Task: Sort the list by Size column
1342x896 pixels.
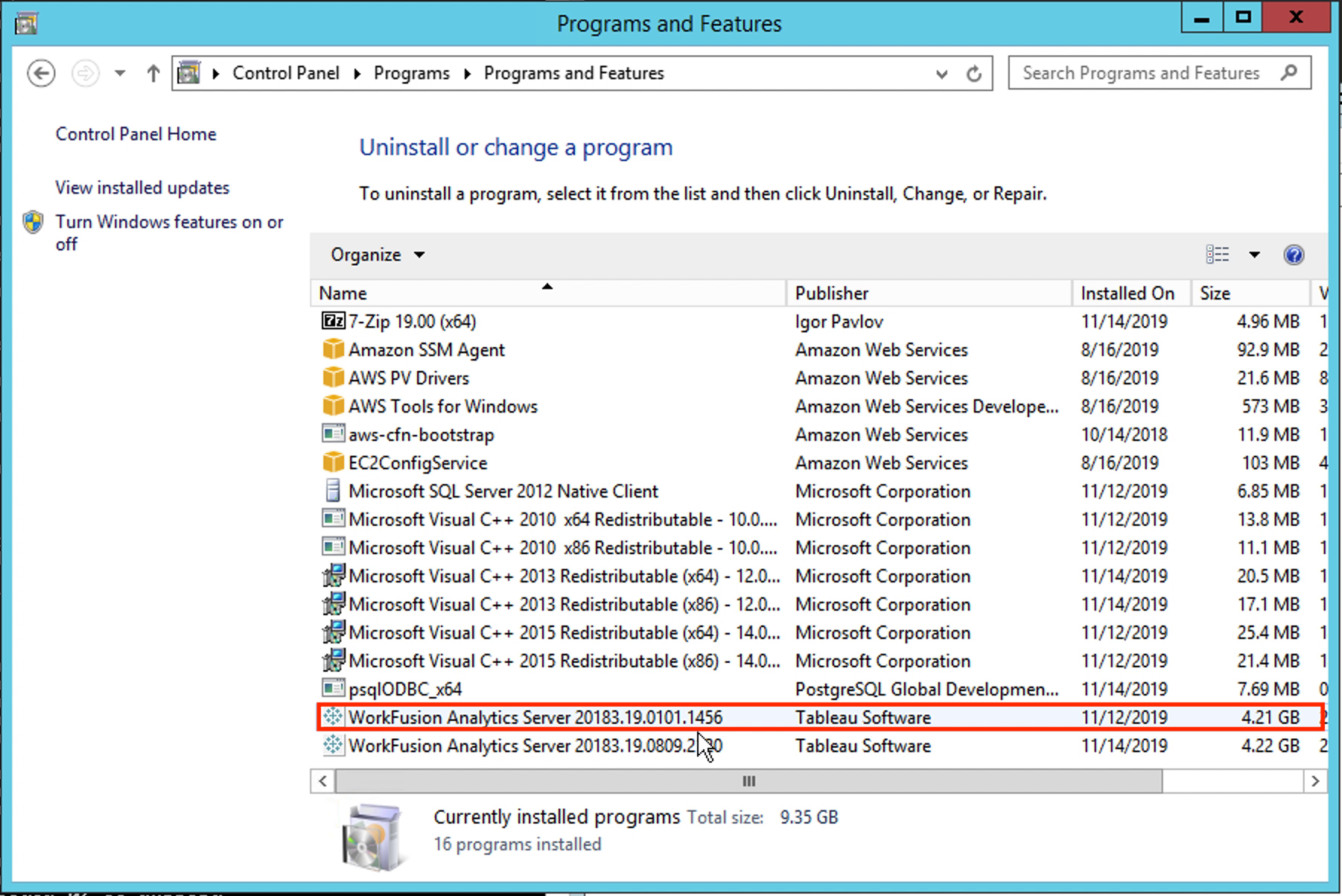Action: [1250, 293]
